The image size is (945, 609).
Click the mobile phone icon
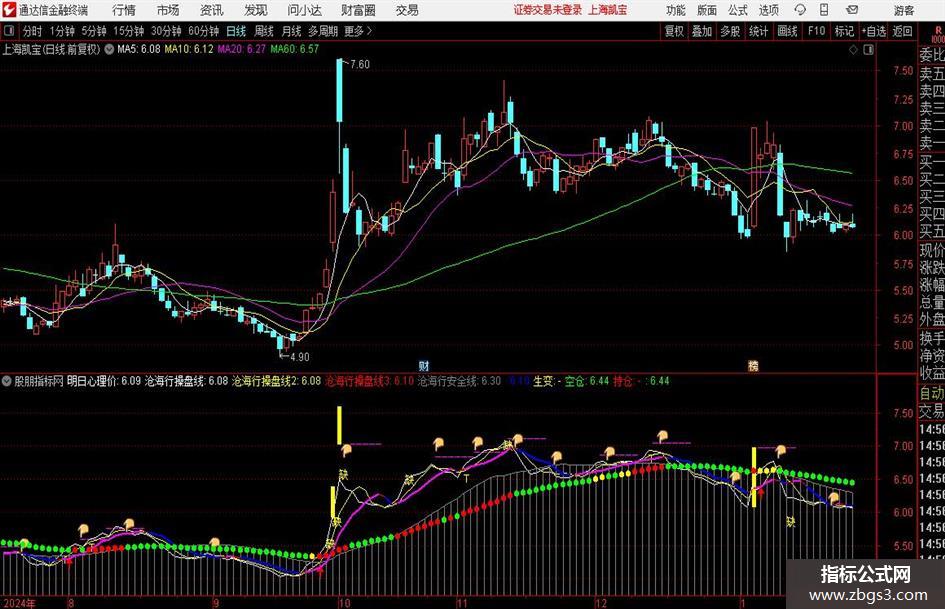click(x=824, y=10)
